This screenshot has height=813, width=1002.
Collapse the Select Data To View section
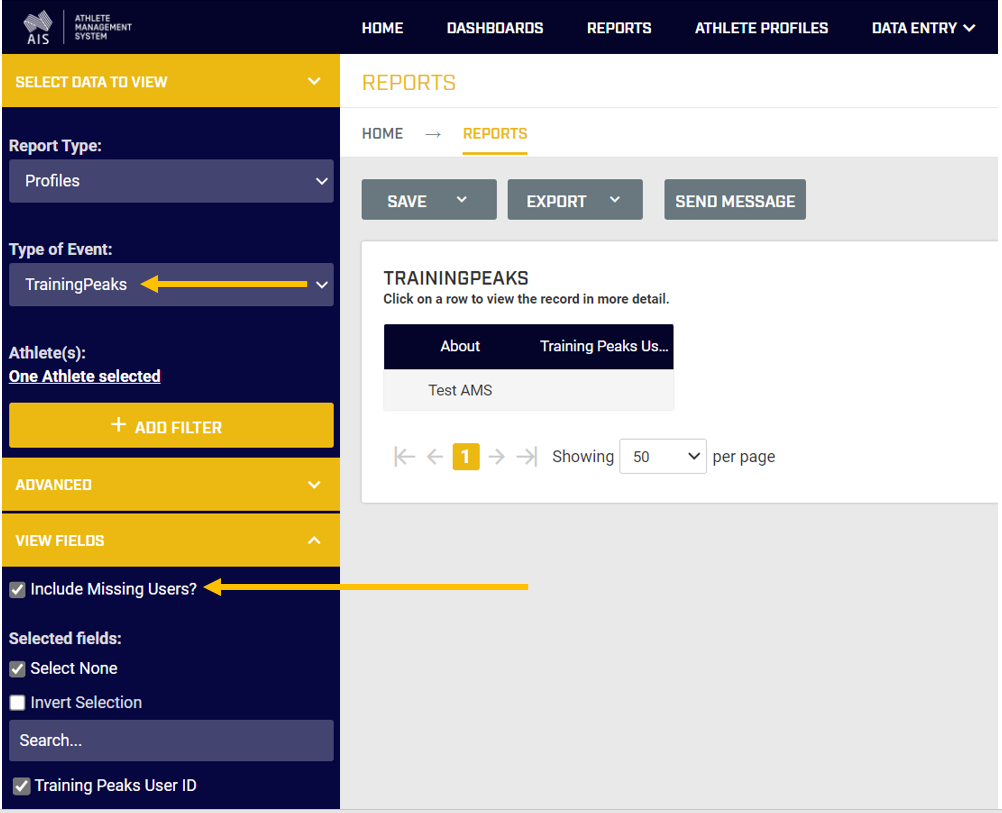[x=171, y=81]
